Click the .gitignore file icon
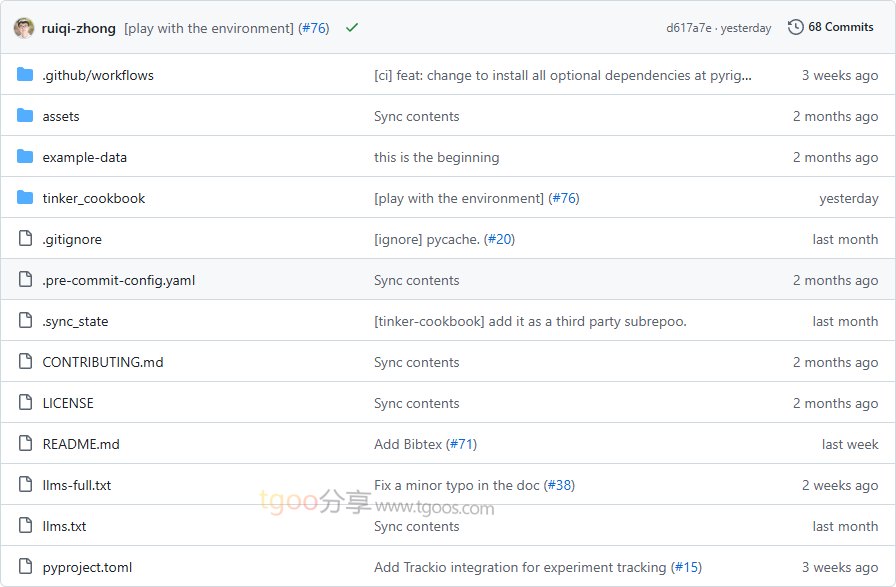 click(25, 239)
